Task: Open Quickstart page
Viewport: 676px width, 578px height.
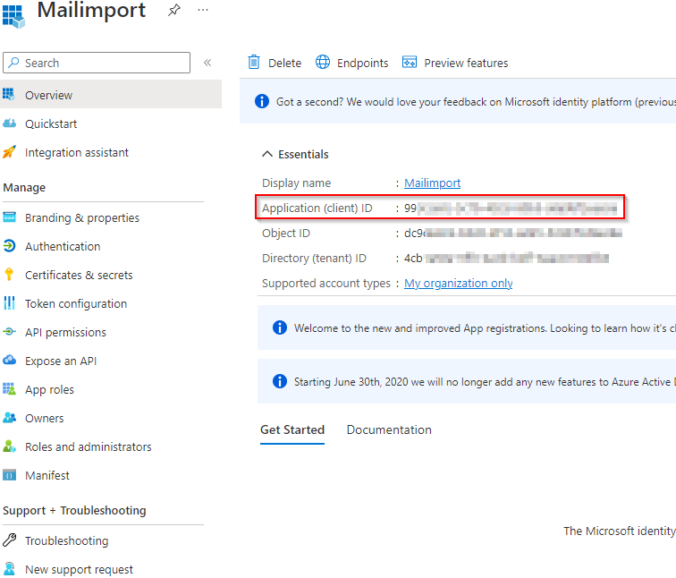Action: (51, 124)
